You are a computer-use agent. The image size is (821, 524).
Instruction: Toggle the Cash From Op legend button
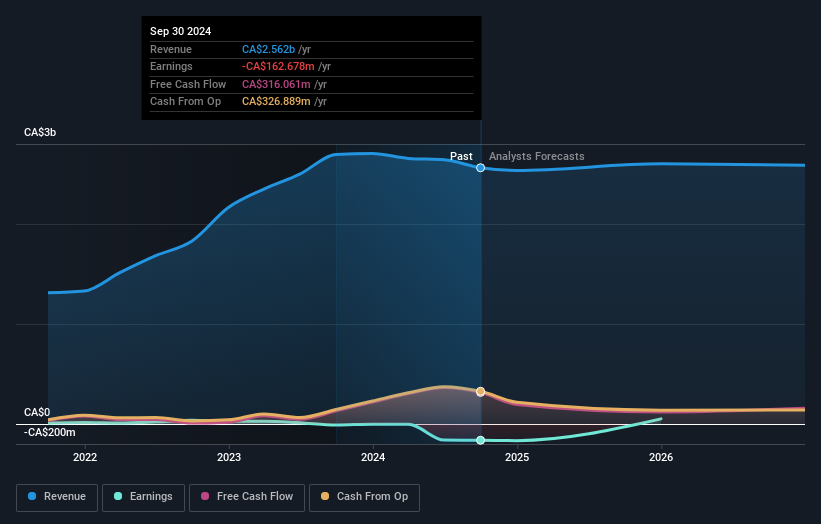pyautogui.click(x=364, y=497)
